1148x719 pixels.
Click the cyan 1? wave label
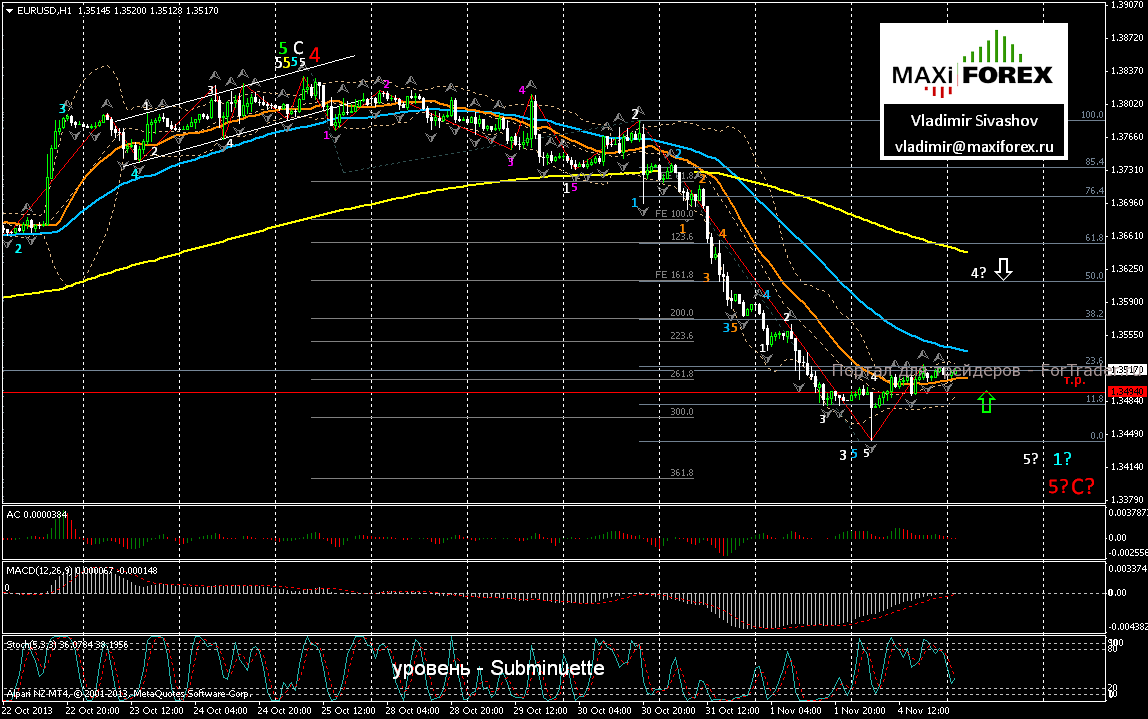tap(1062, 460)
